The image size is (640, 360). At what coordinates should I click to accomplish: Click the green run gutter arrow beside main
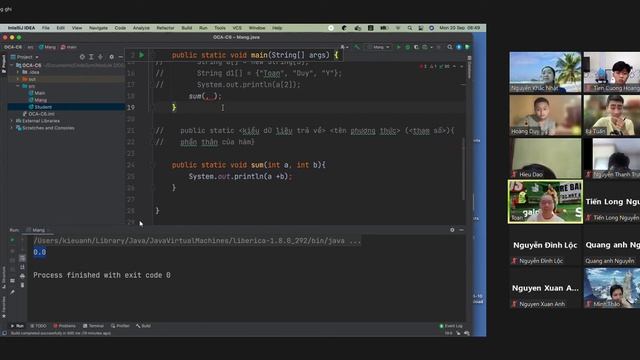142,55
